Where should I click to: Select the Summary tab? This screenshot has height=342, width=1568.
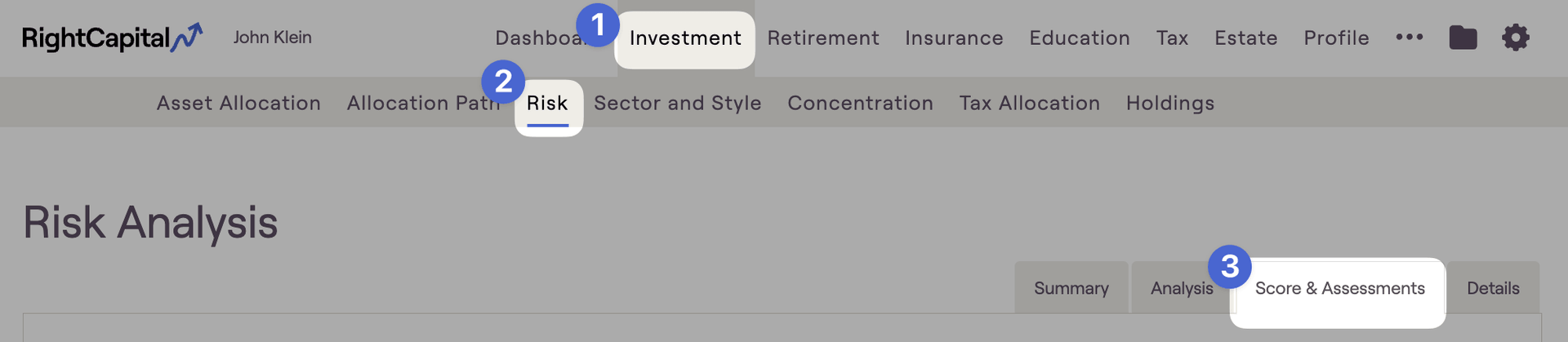pyautogui.click(x=1071, y=288)
